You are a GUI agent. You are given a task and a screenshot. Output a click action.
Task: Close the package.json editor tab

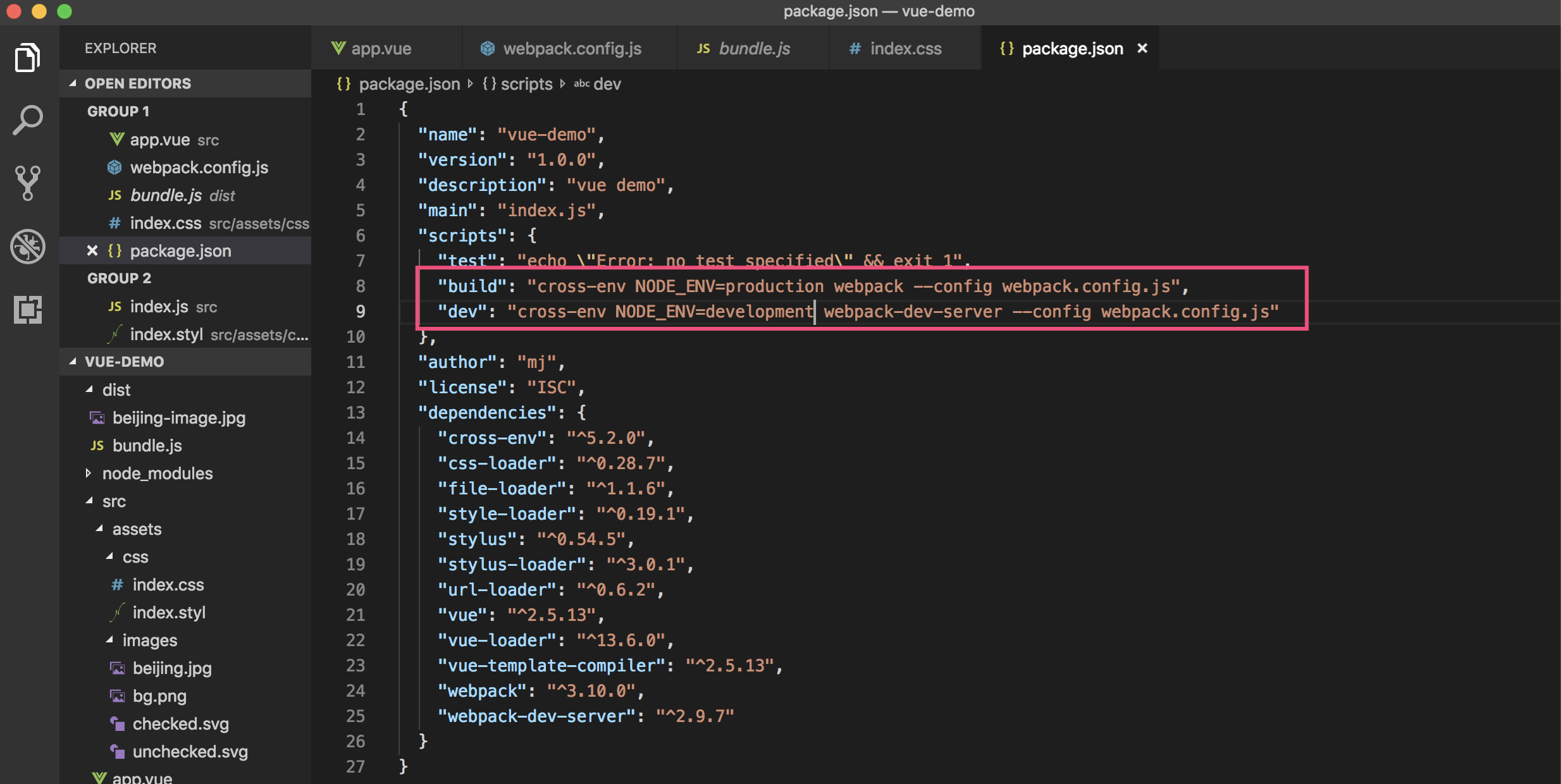coord(1142,49)
